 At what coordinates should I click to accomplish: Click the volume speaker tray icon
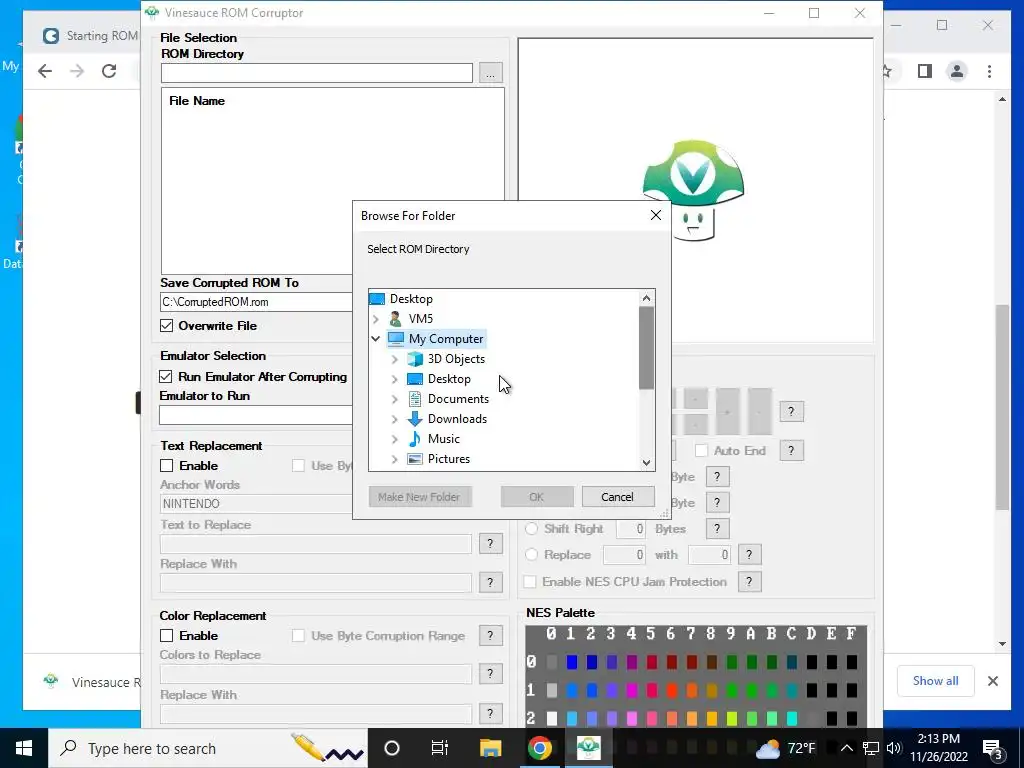[x=895, y=748]
